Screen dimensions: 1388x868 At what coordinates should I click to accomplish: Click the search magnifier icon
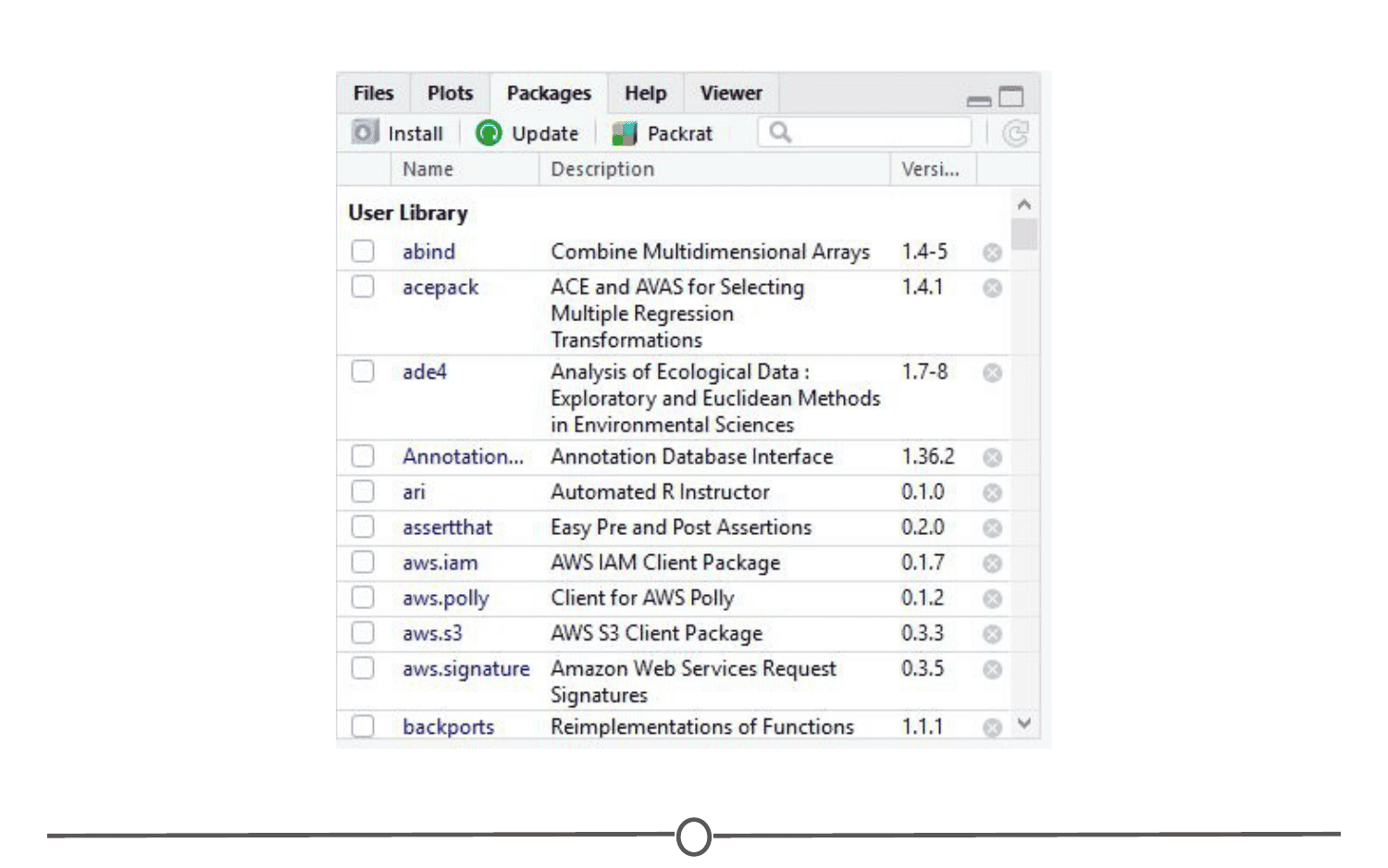coord(780,132)
